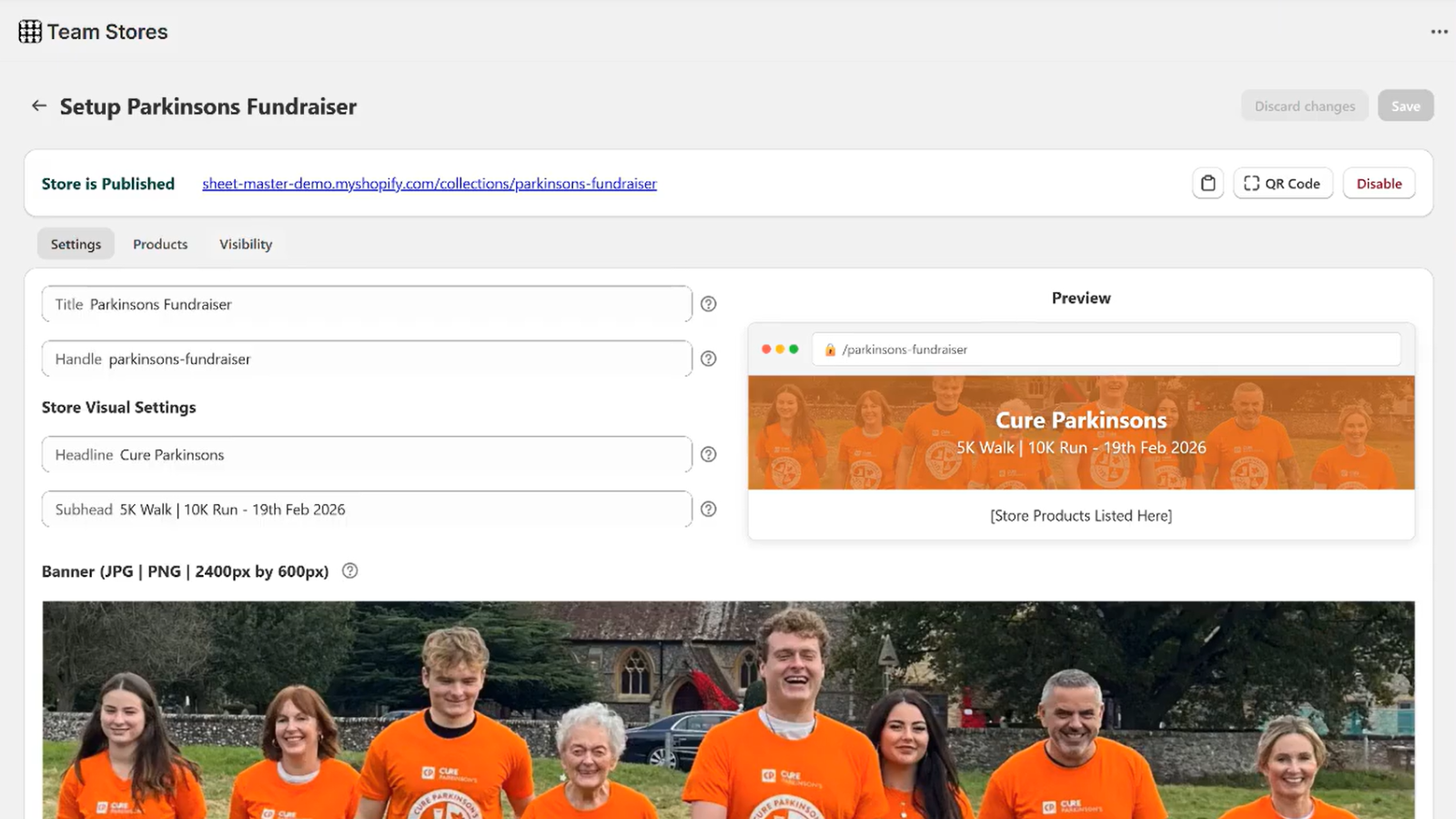Disable the published store
1456x819 pixels.
[x=1379, y=183]
